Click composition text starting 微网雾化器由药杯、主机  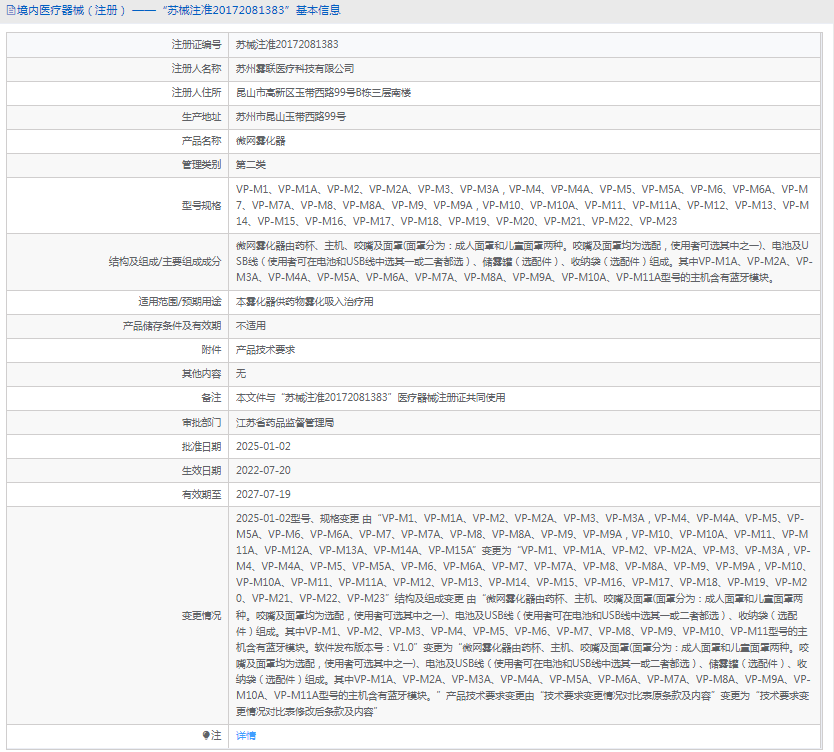524,262
